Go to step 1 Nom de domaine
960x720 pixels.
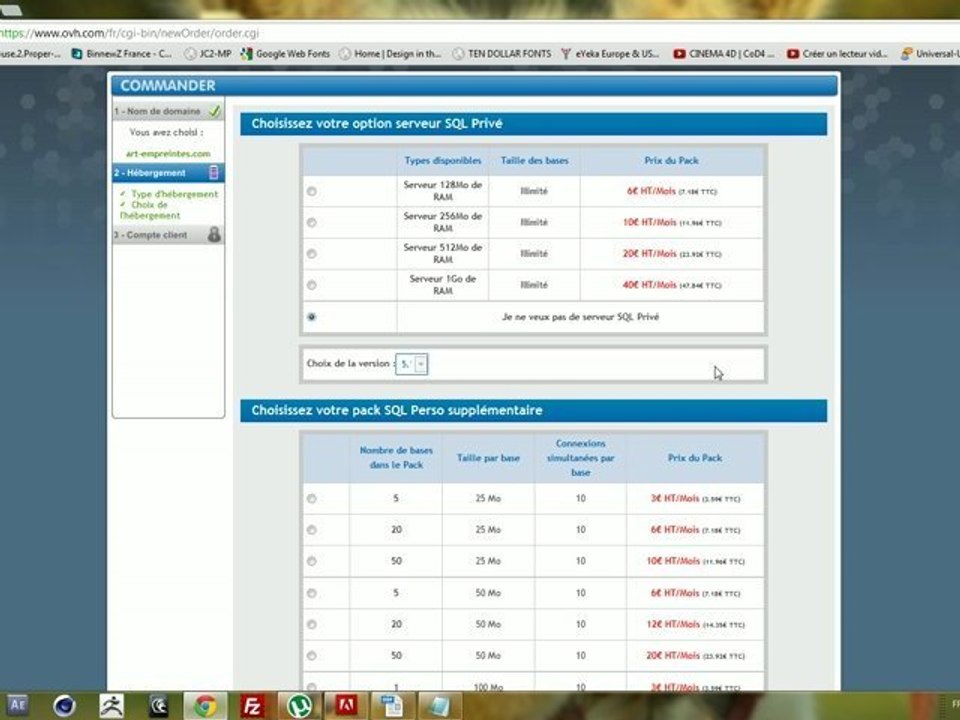tap(168, 111)
